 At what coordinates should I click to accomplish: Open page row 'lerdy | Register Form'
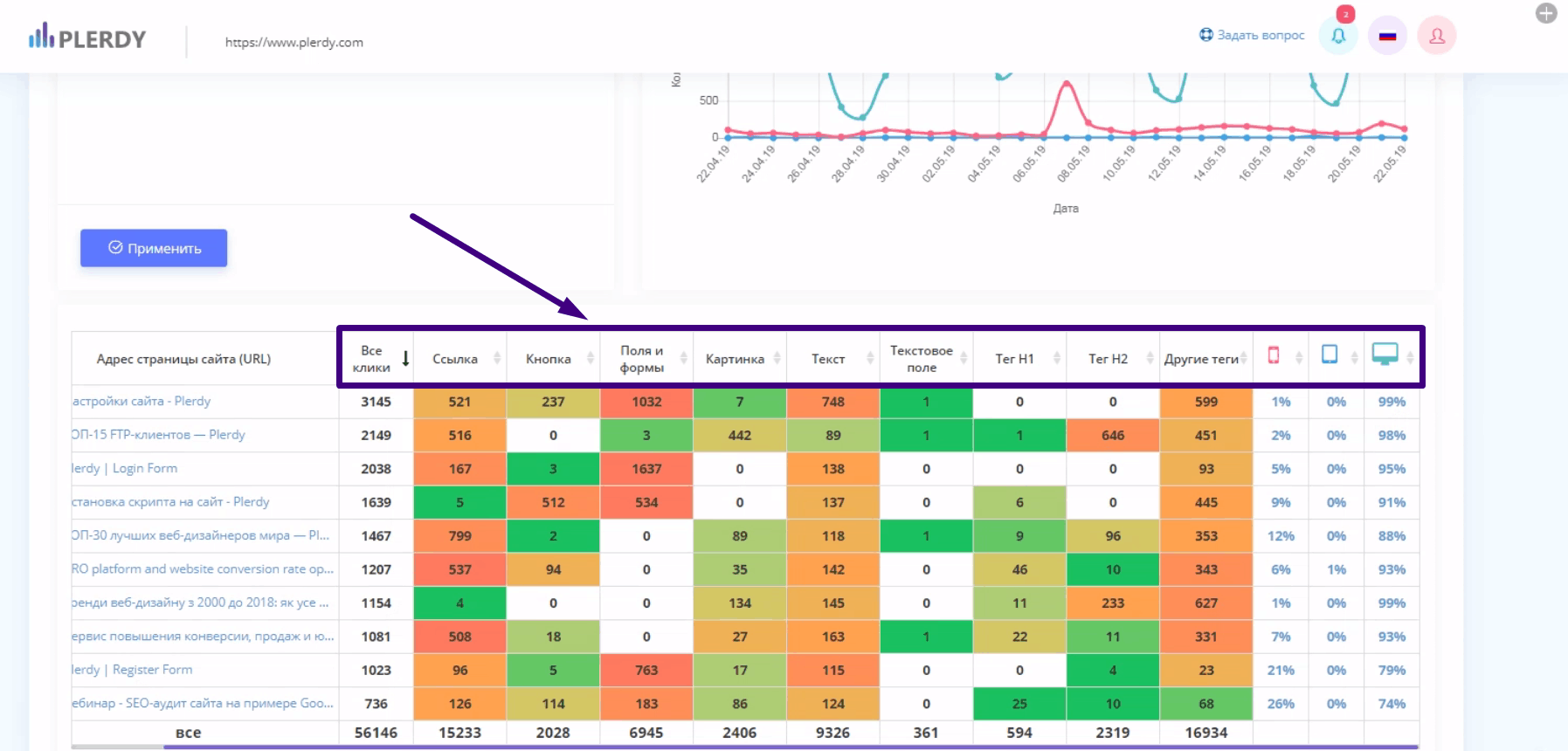(132, 669)
